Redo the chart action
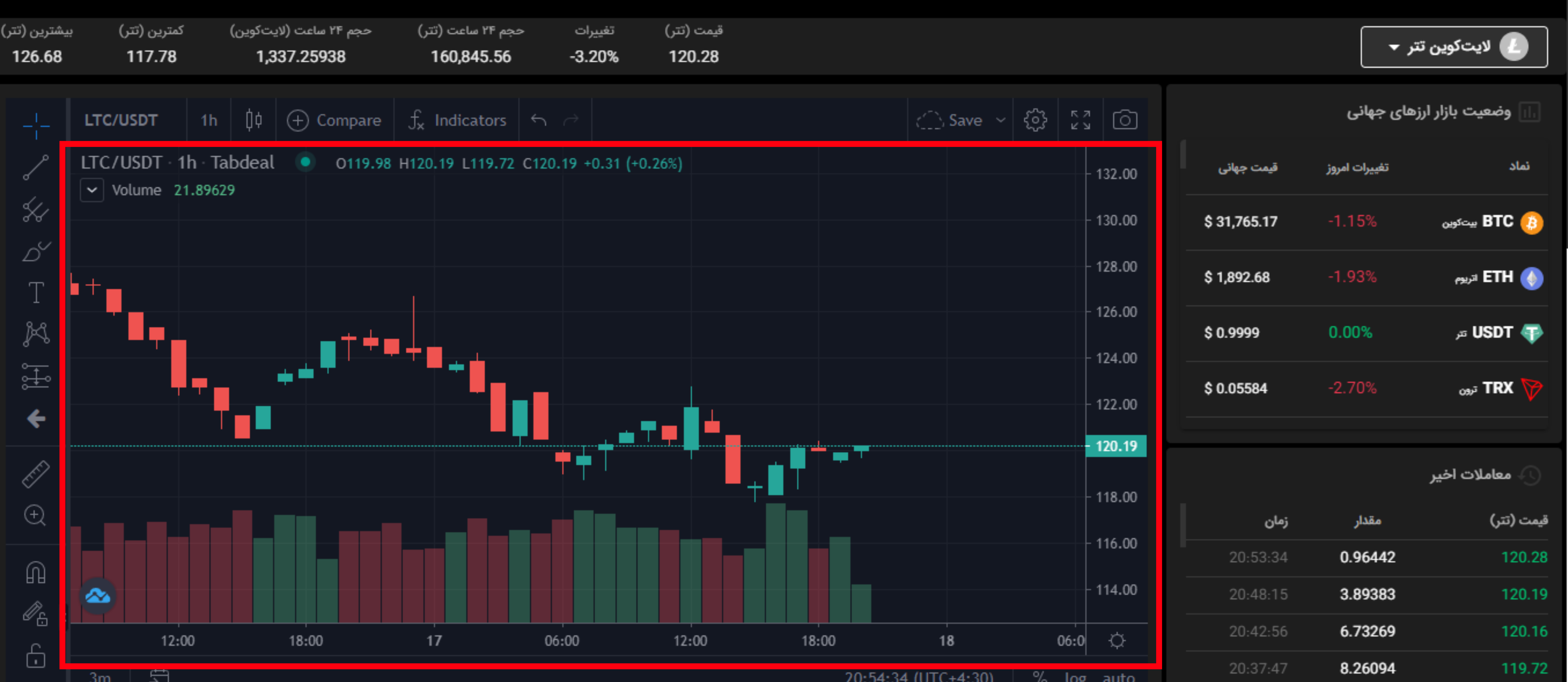This screenshot has height=682, width=1568. point(570,120)
